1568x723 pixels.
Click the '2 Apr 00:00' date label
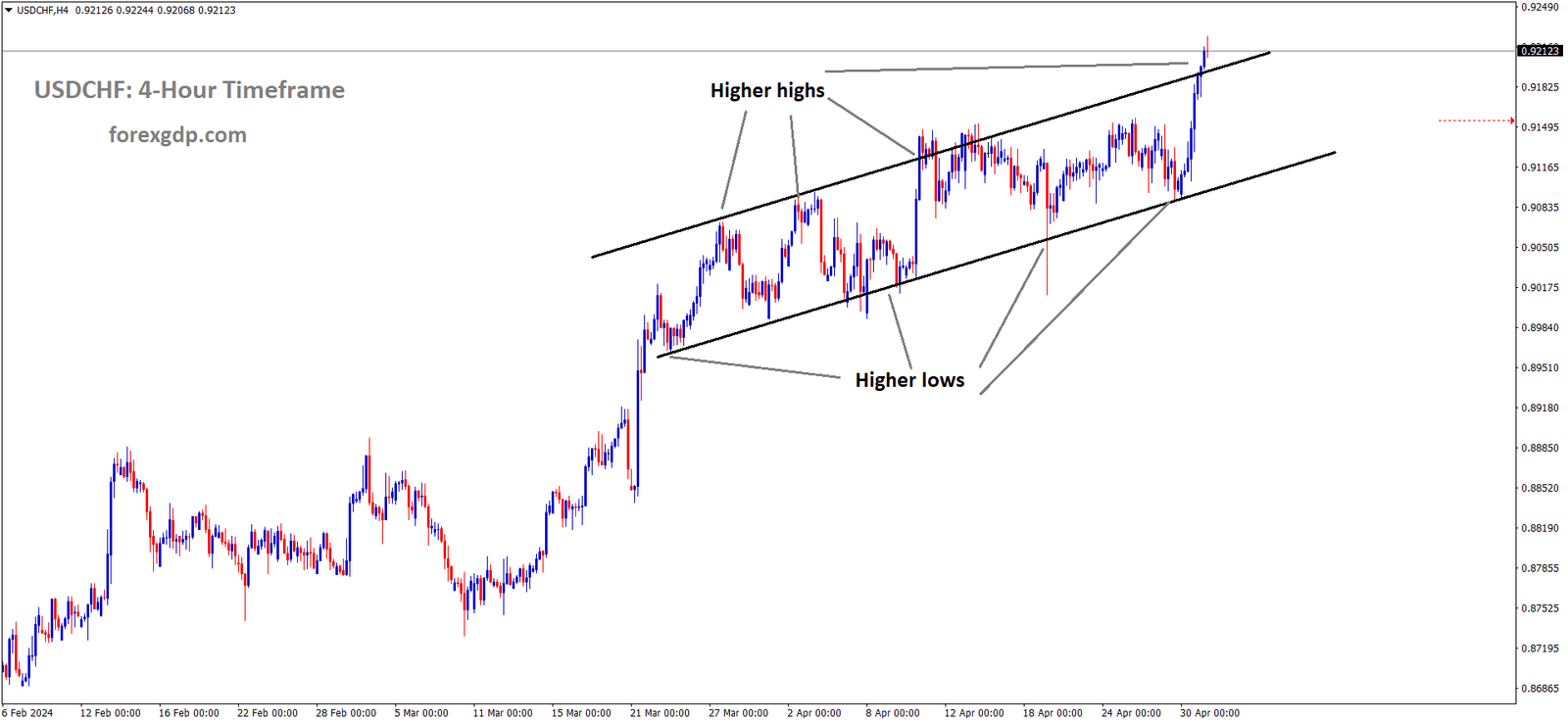pos(814,713)
